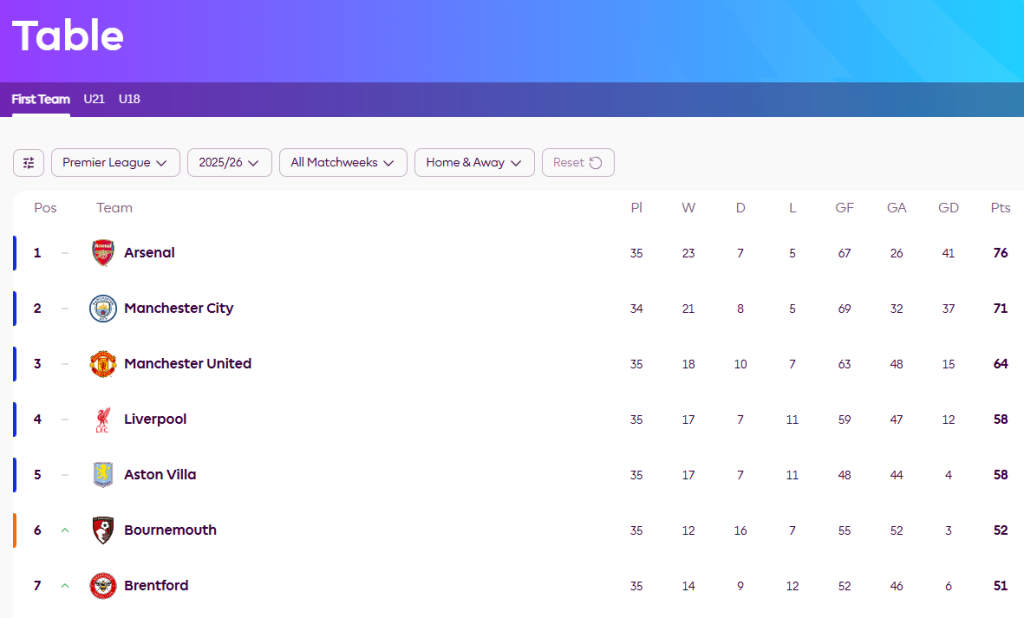Click Arsenal's goal difference 41
Image resolution: width=1024 pixels, height=618 pixels.
click(948, 253)
